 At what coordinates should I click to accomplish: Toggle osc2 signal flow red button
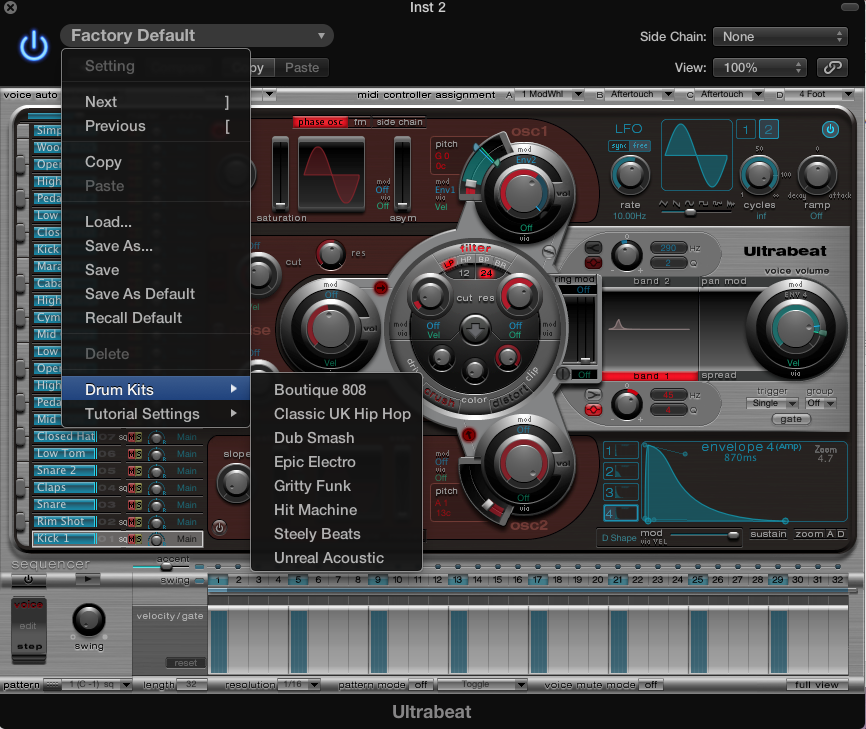click(468, 435)
